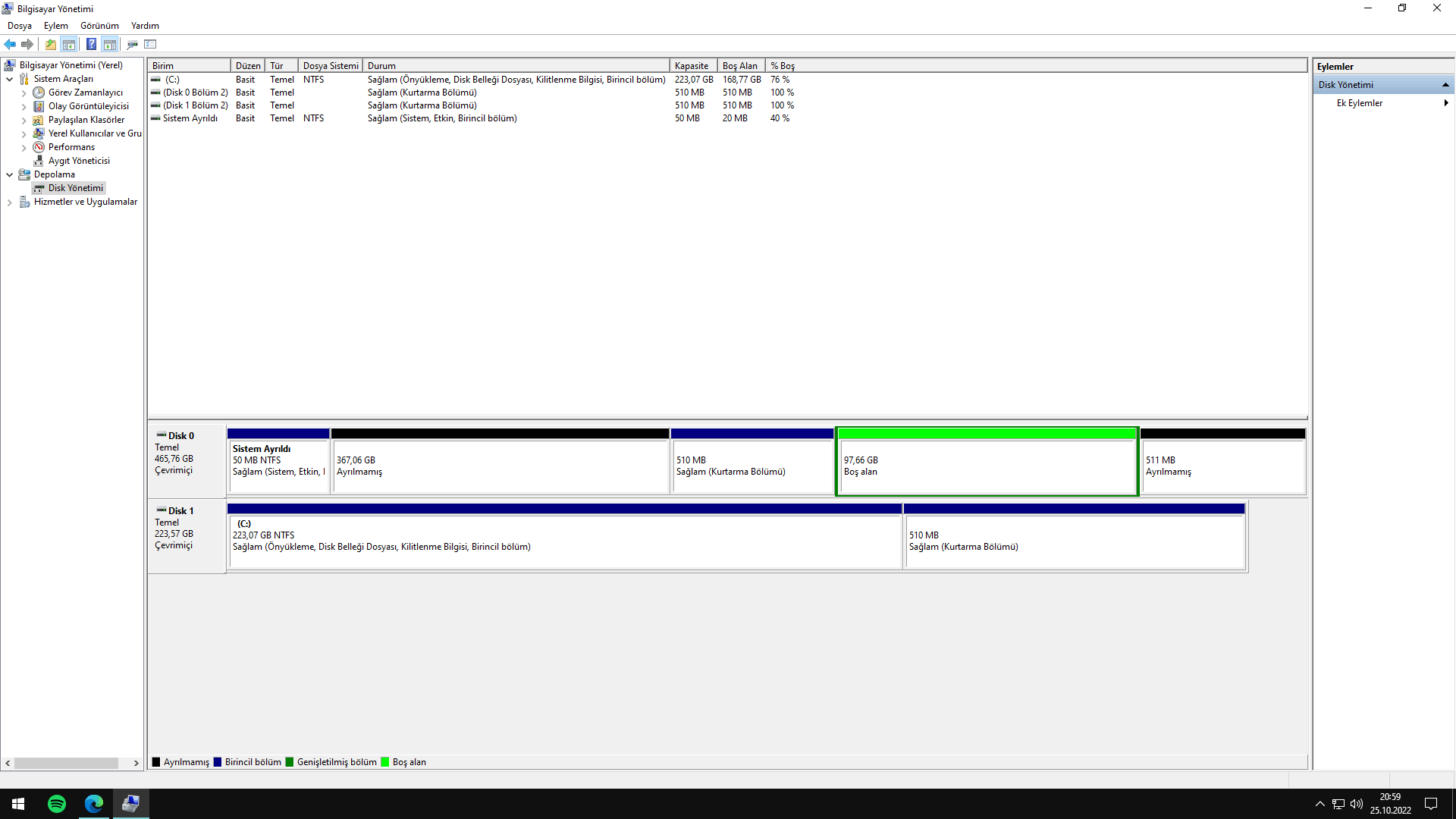Viewport: 1456px width, 819px height.
Task: Open Spotify from the taskbar
Action: (x=57, y=804)
